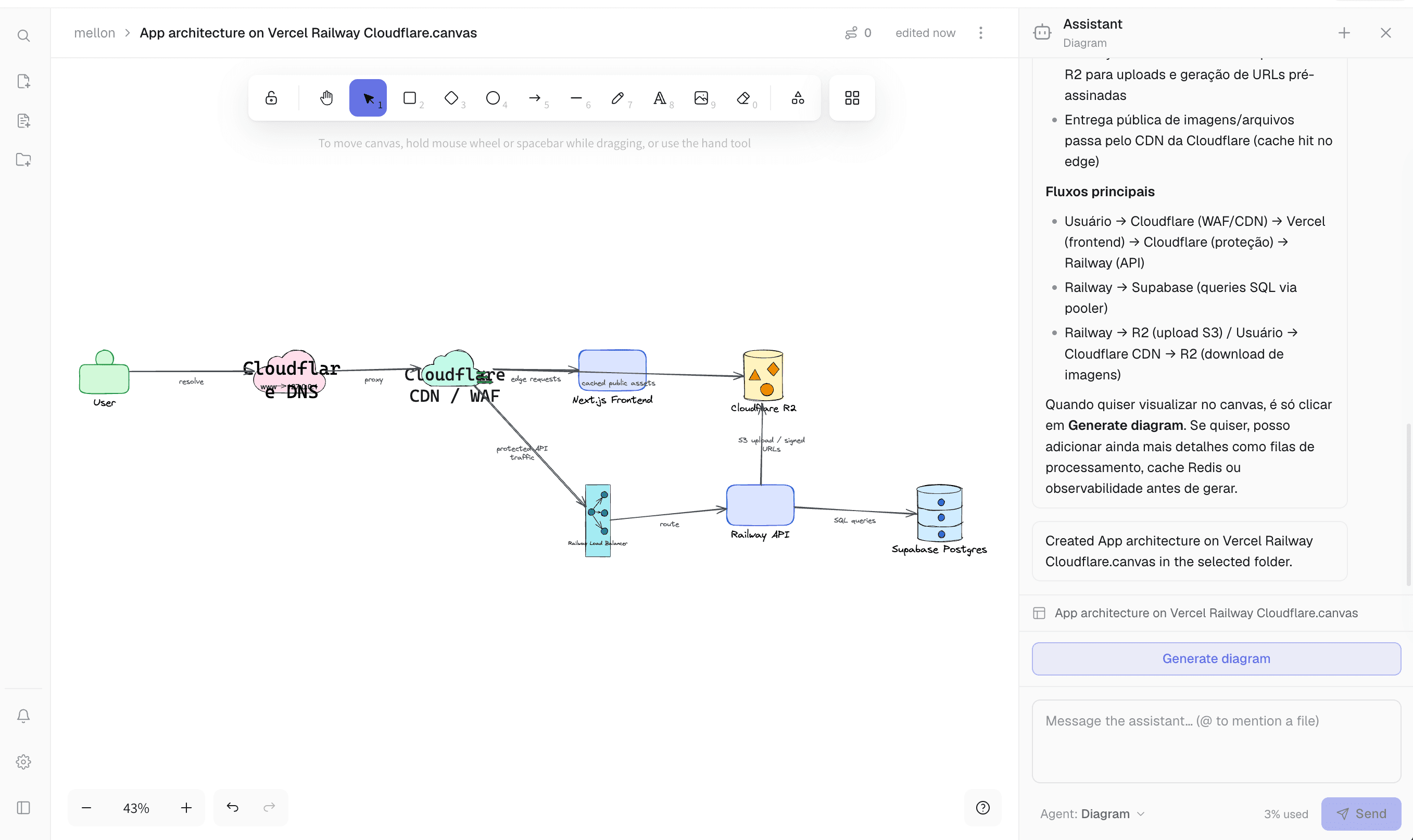This screenshot has height=840, width=1413.
Task: Open search in the left sidebar
Action: point(23,36)
